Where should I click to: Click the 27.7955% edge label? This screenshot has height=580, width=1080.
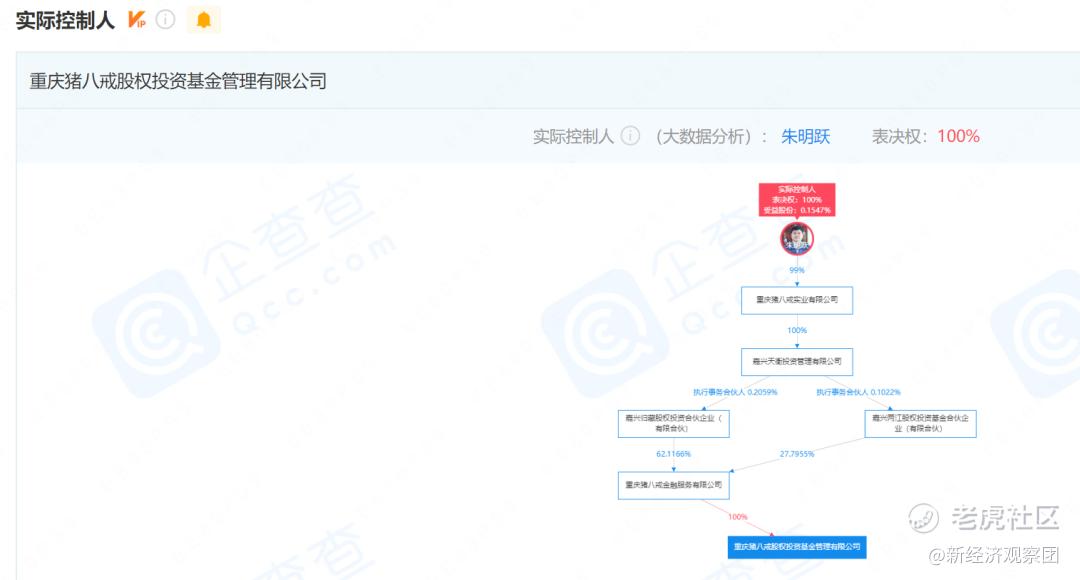click(797, 454)
